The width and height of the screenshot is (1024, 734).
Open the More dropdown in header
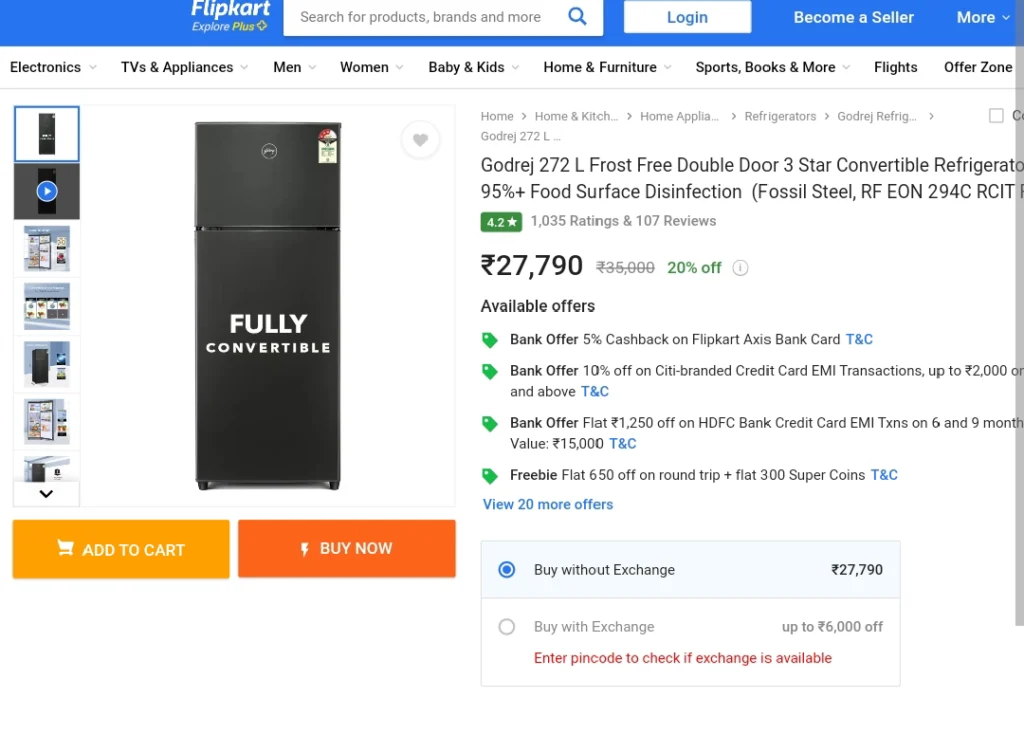click(983, 18)
